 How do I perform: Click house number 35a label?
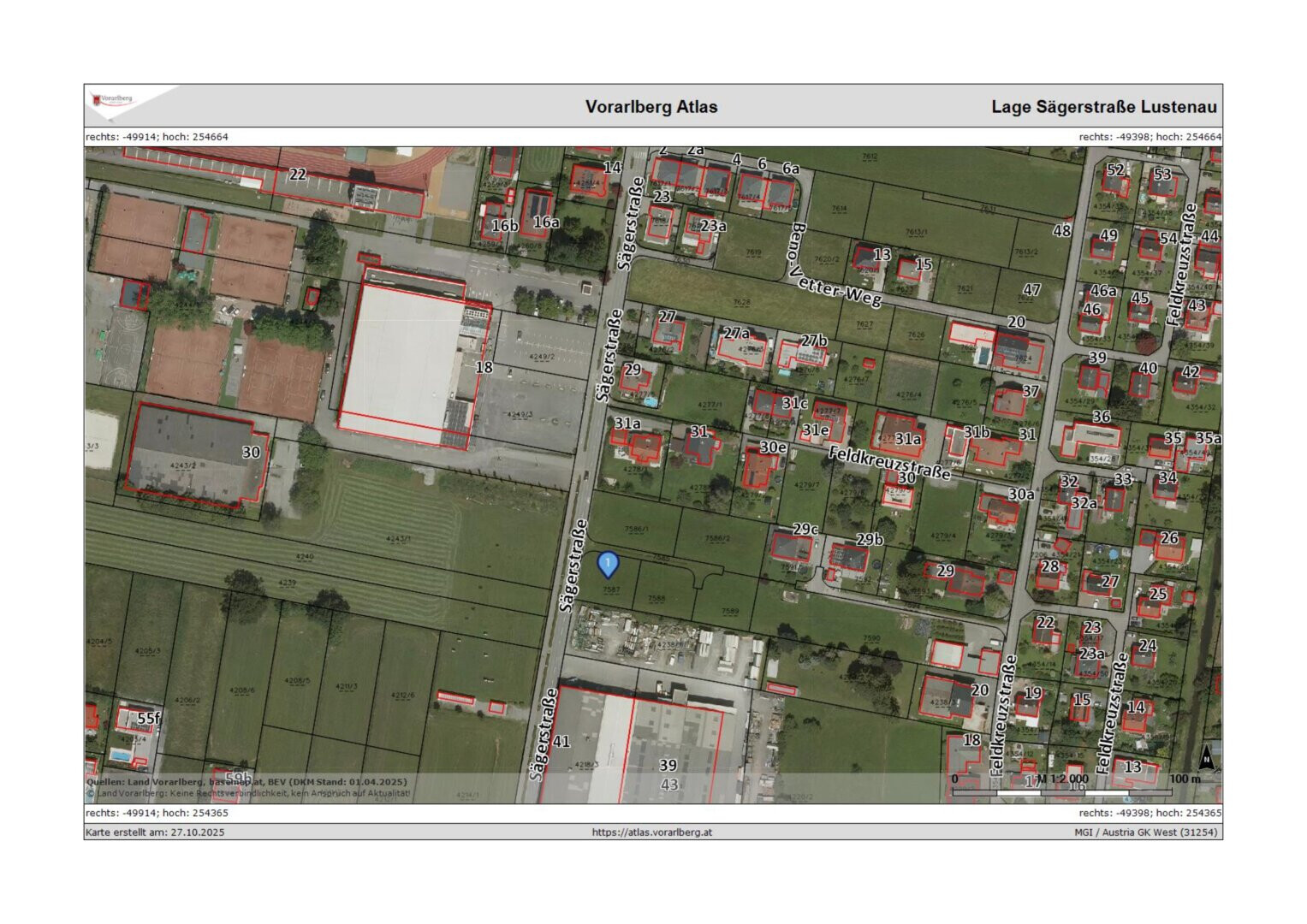click(1208, 438)
